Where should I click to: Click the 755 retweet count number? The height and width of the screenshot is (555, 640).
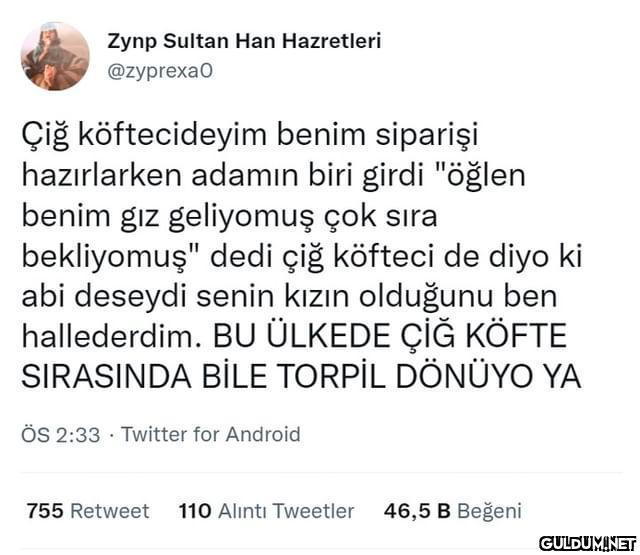pyautogui.click(x=45, y=511)
